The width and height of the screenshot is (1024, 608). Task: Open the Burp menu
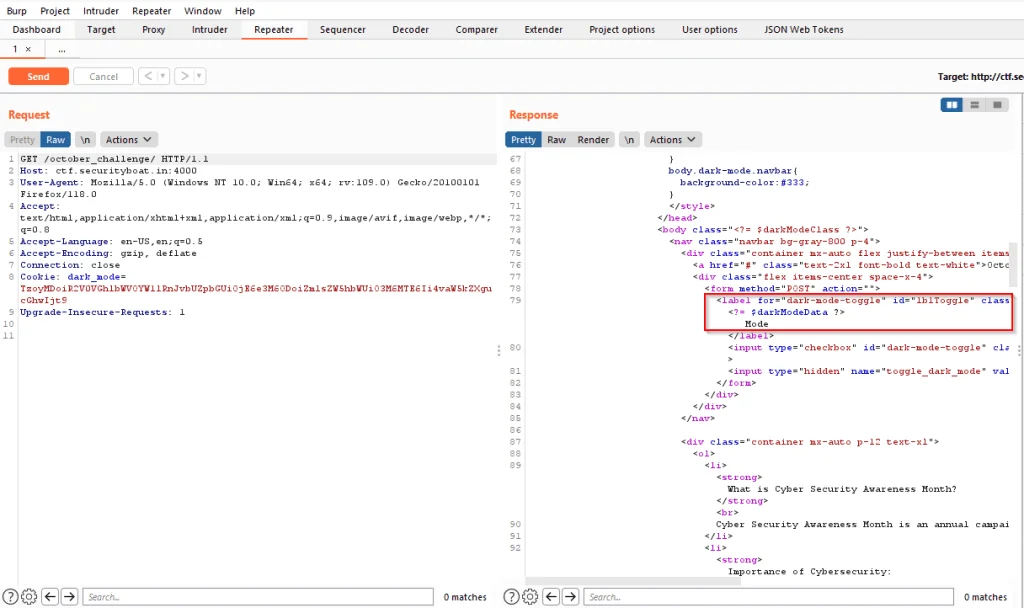click(x=16, y=11)
